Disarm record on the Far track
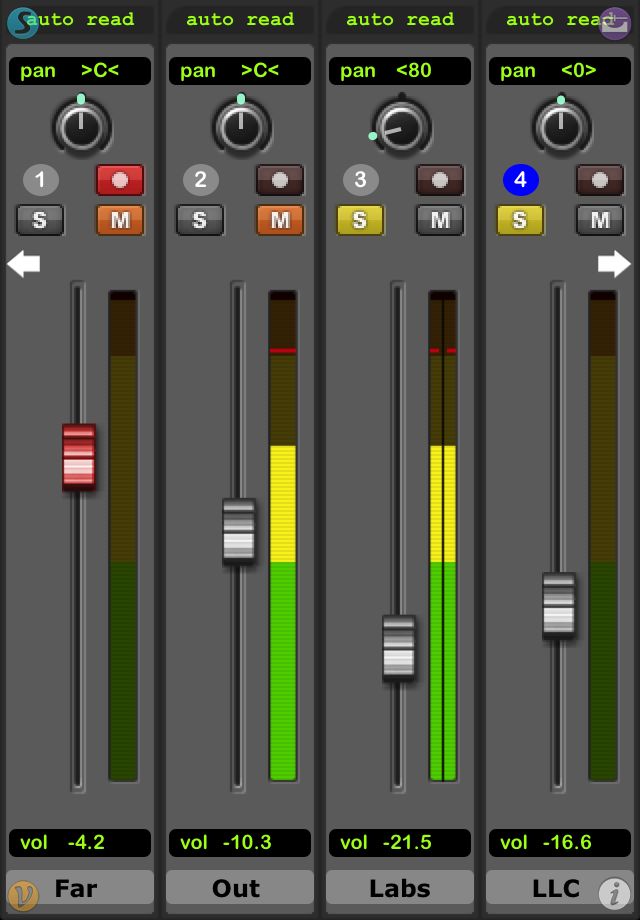Screen dimensions: 640x920 [120, 180]
